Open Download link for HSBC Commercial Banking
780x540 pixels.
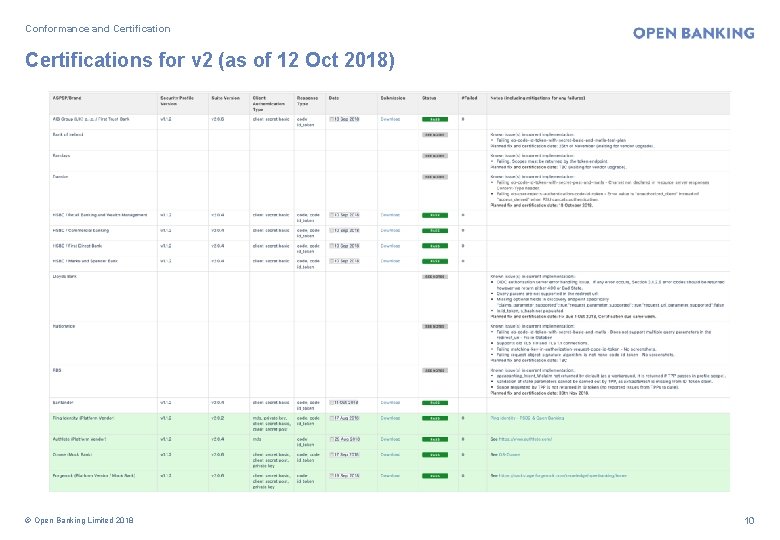[390, 231]
